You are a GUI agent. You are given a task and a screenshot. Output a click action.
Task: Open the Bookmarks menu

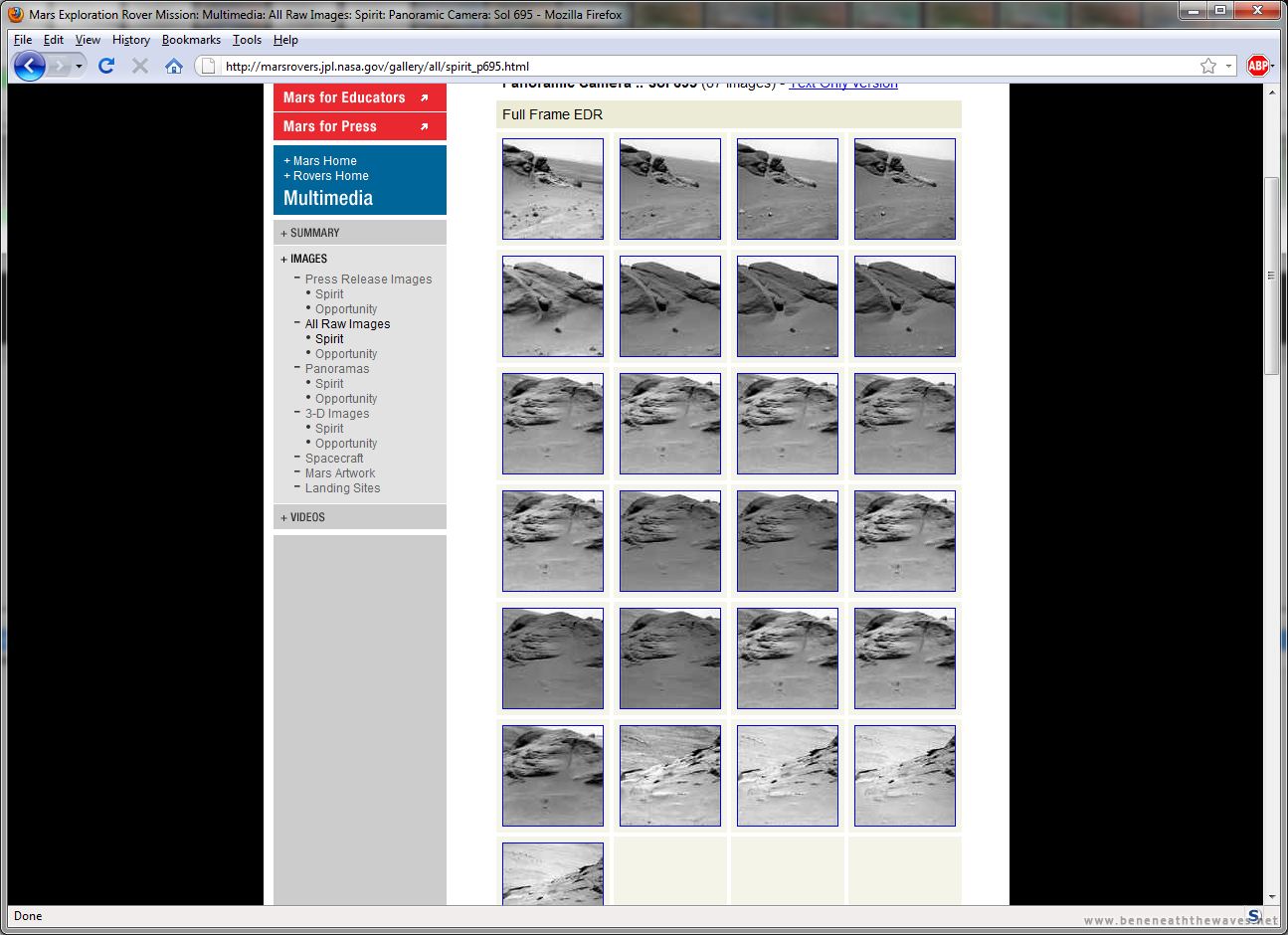[191, 40]
